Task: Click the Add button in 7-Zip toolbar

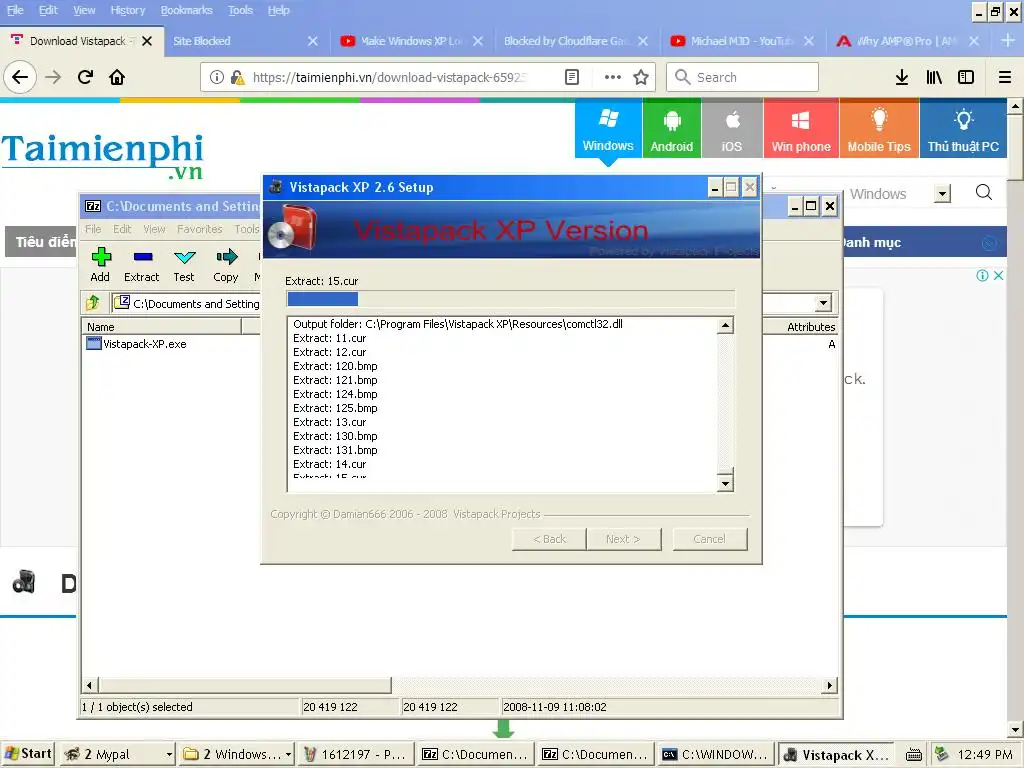Action: coord(101,264)
